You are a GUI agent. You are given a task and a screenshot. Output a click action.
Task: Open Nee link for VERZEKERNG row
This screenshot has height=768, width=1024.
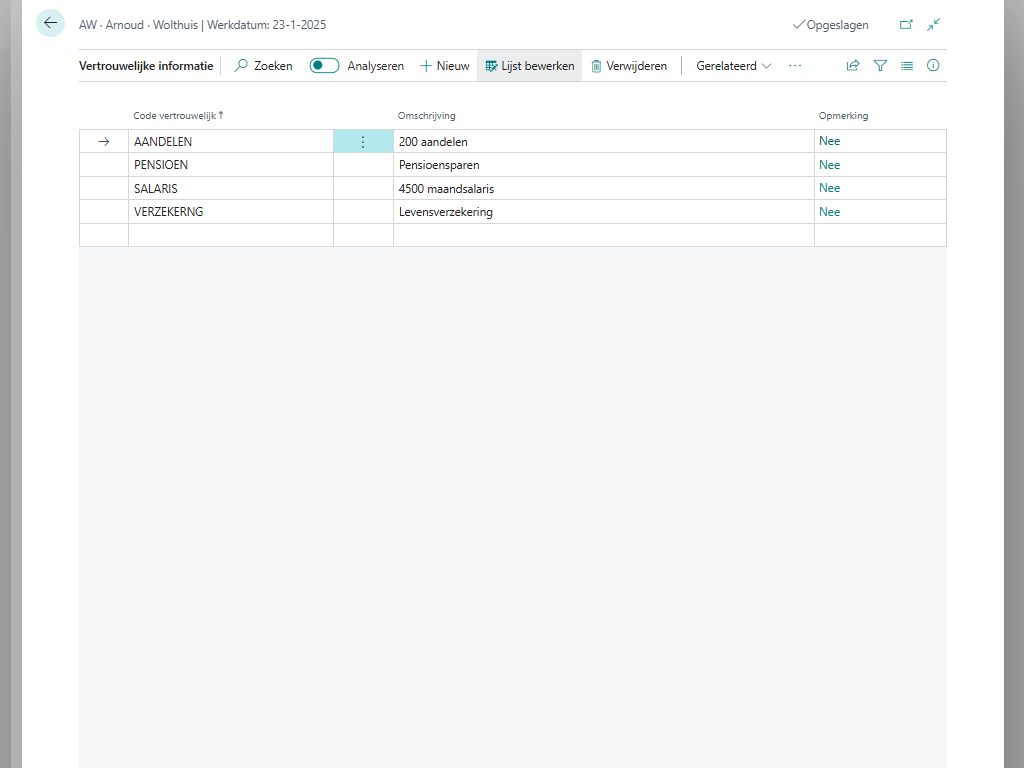point(829,212)
